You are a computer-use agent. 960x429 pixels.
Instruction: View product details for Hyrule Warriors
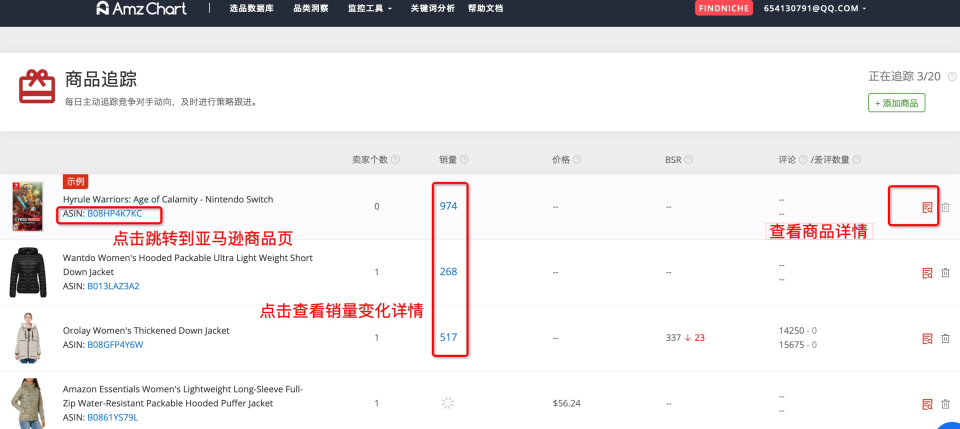[927, 207]
